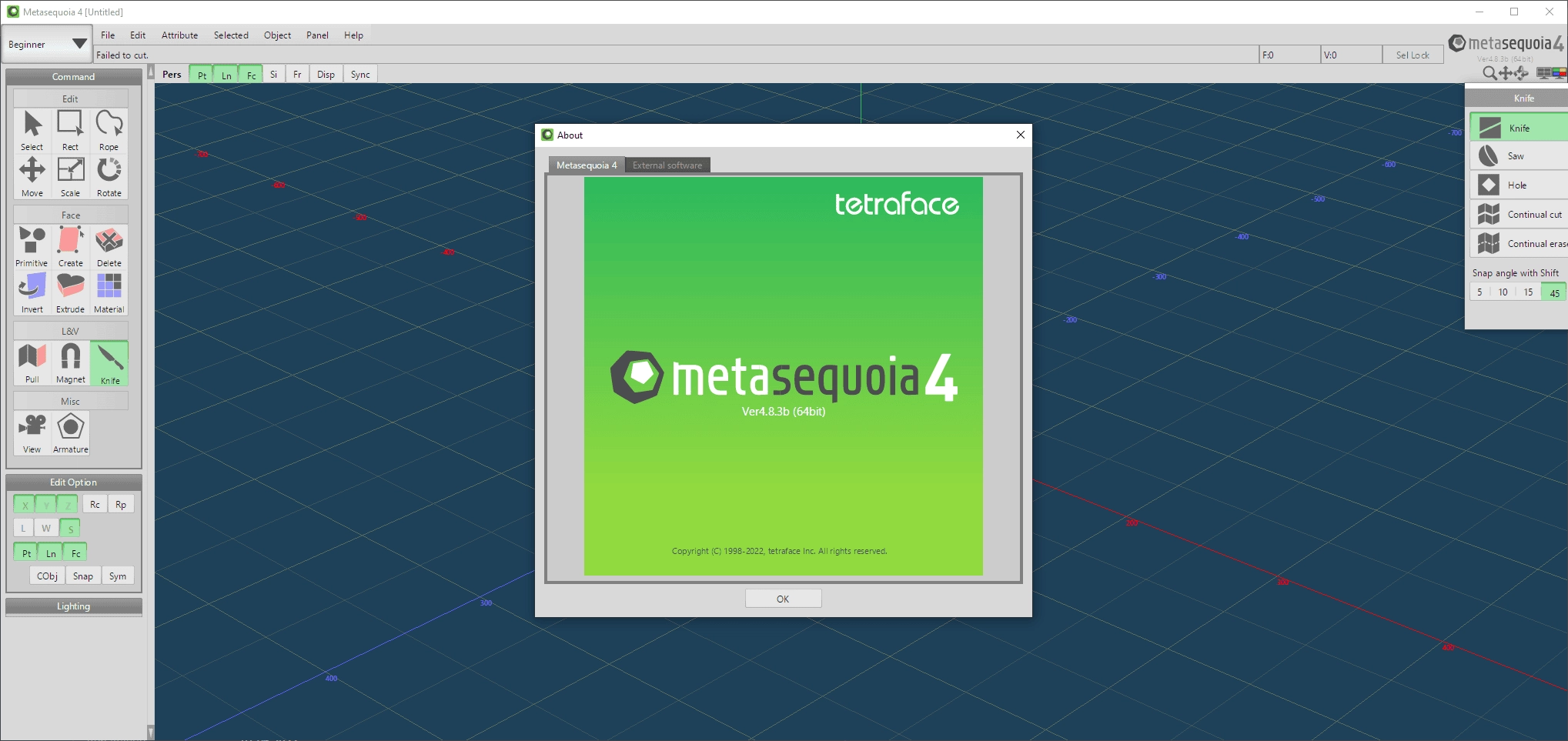
Task: Toggle X axis in Edit Option
Action: (25, 505)
